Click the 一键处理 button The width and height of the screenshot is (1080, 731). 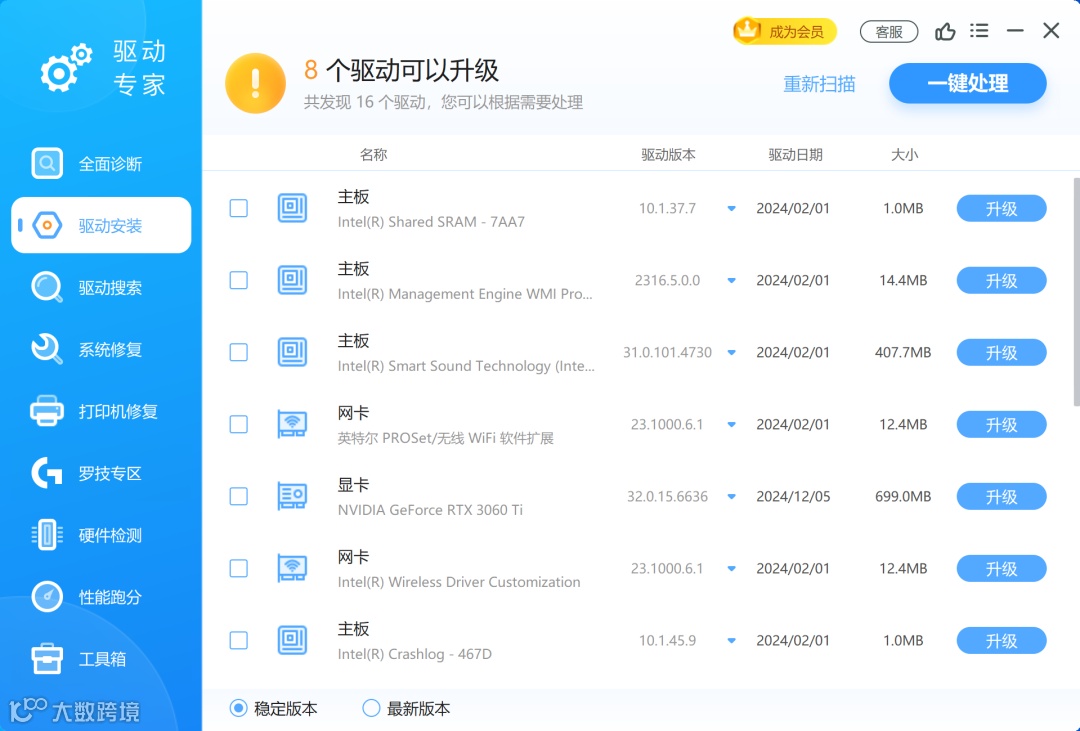968,83
